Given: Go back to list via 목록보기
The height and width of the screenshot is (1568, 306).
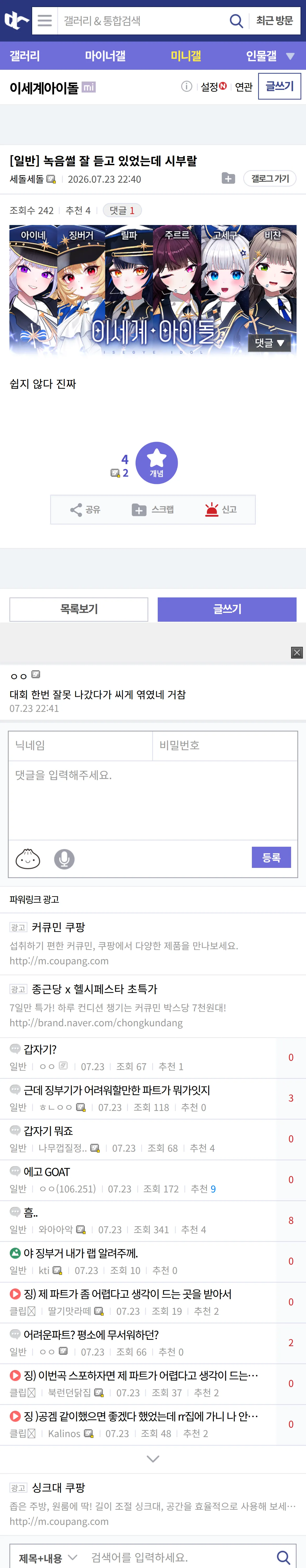Looking at the screenshot, I should click(x=79, y=609).
